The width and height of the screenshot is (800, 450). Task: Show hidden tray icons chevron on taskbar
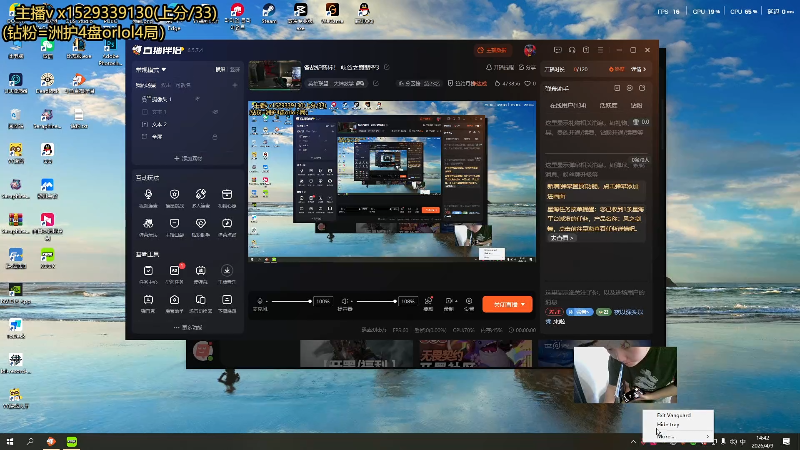pyautogui.click(x=633, y=441)
